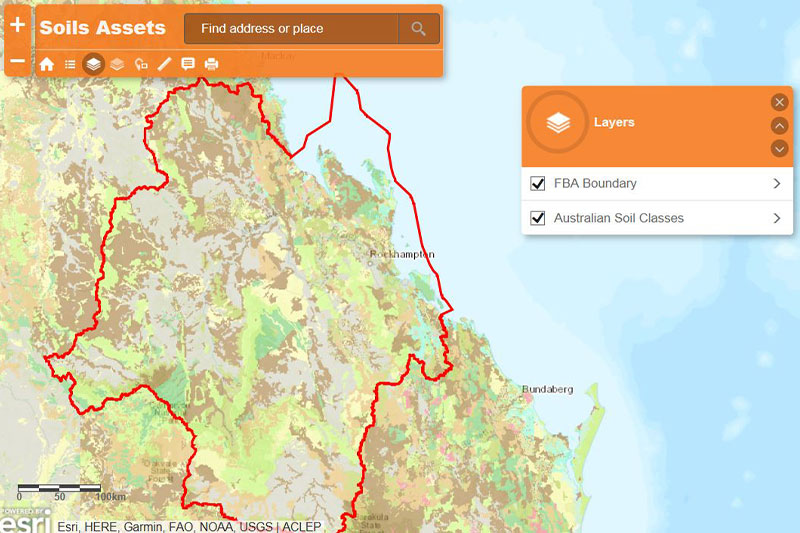Screen dimensions: 800x533
Task: Click the search magnifier button
Action: coord(418,29)
